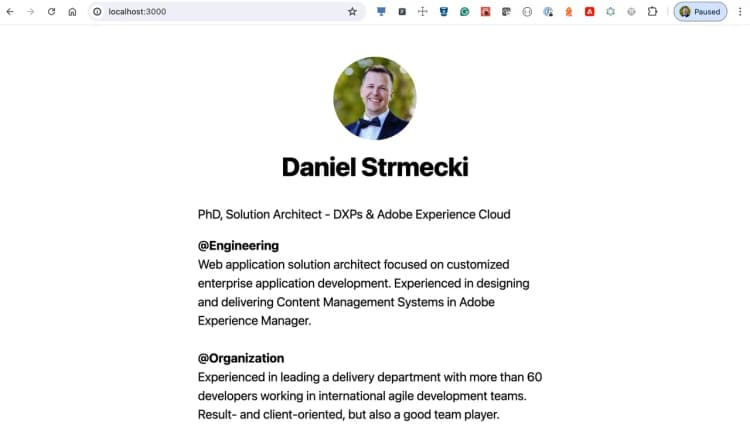Open Chrome three-dot menu

tap(739, 12)
